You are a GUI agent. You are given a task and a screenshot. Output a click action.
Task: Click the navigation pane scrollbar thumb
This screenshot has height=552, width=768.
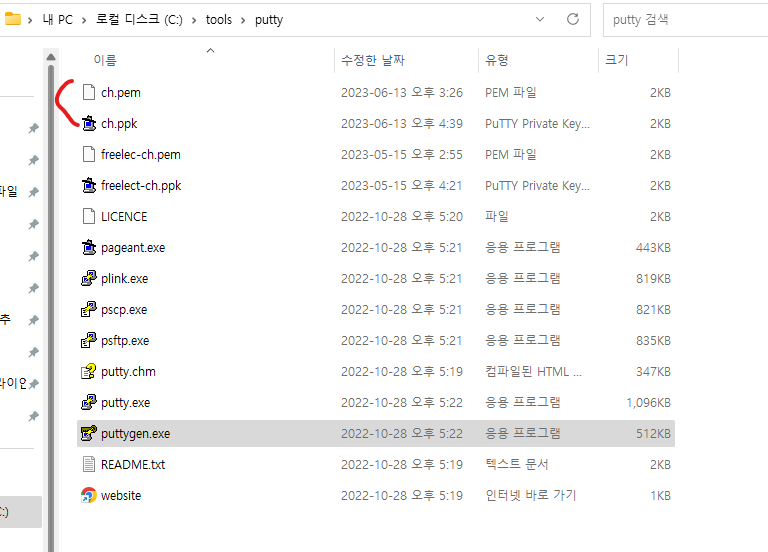51,309
